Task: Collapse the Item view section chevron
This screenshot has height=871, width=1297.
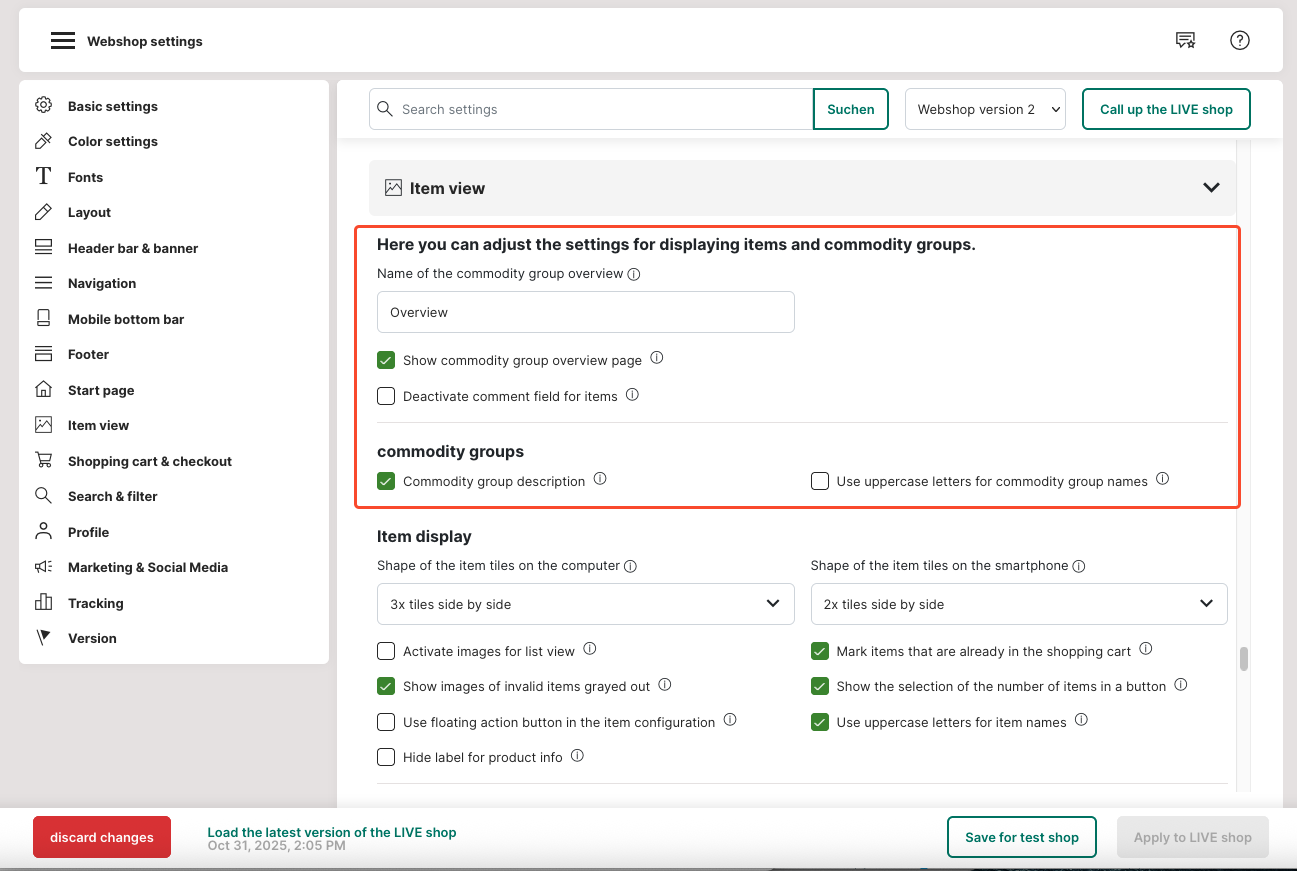Action: (x=1211, y=188)
